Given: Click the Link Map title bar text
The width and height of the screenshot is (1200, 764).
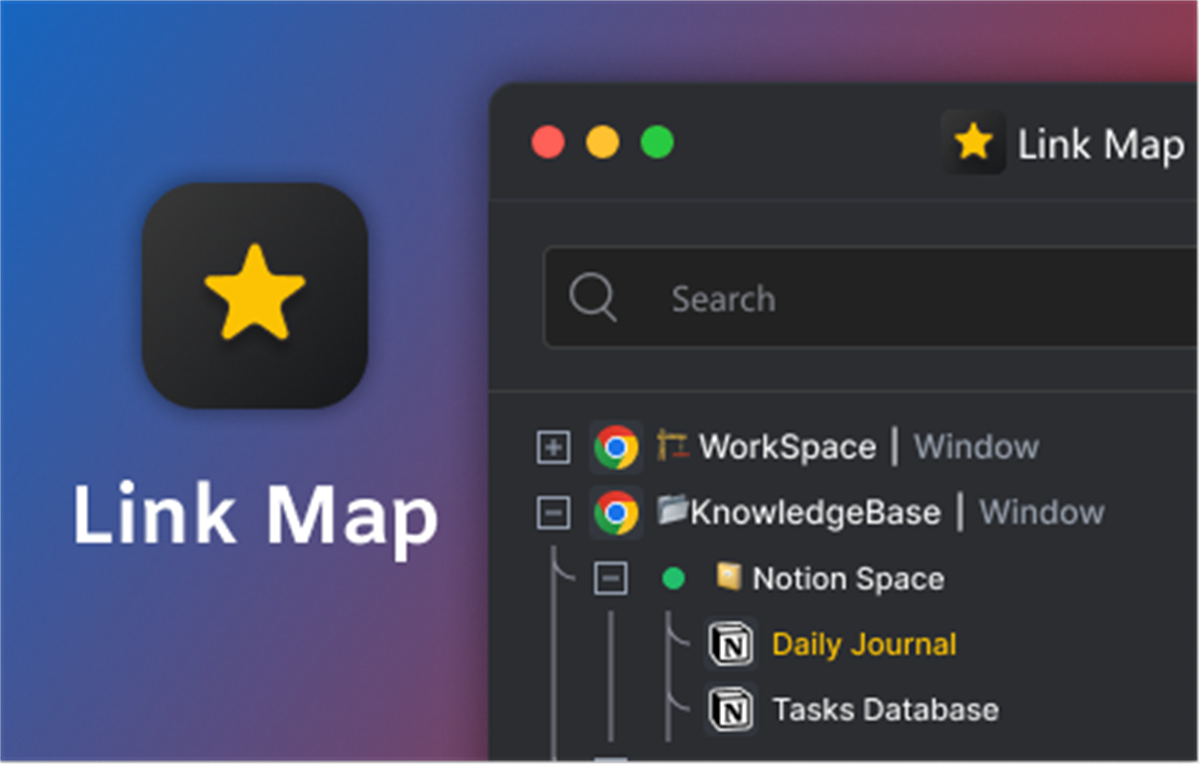Looking at the screenshot, I should tap(1101, 145).
